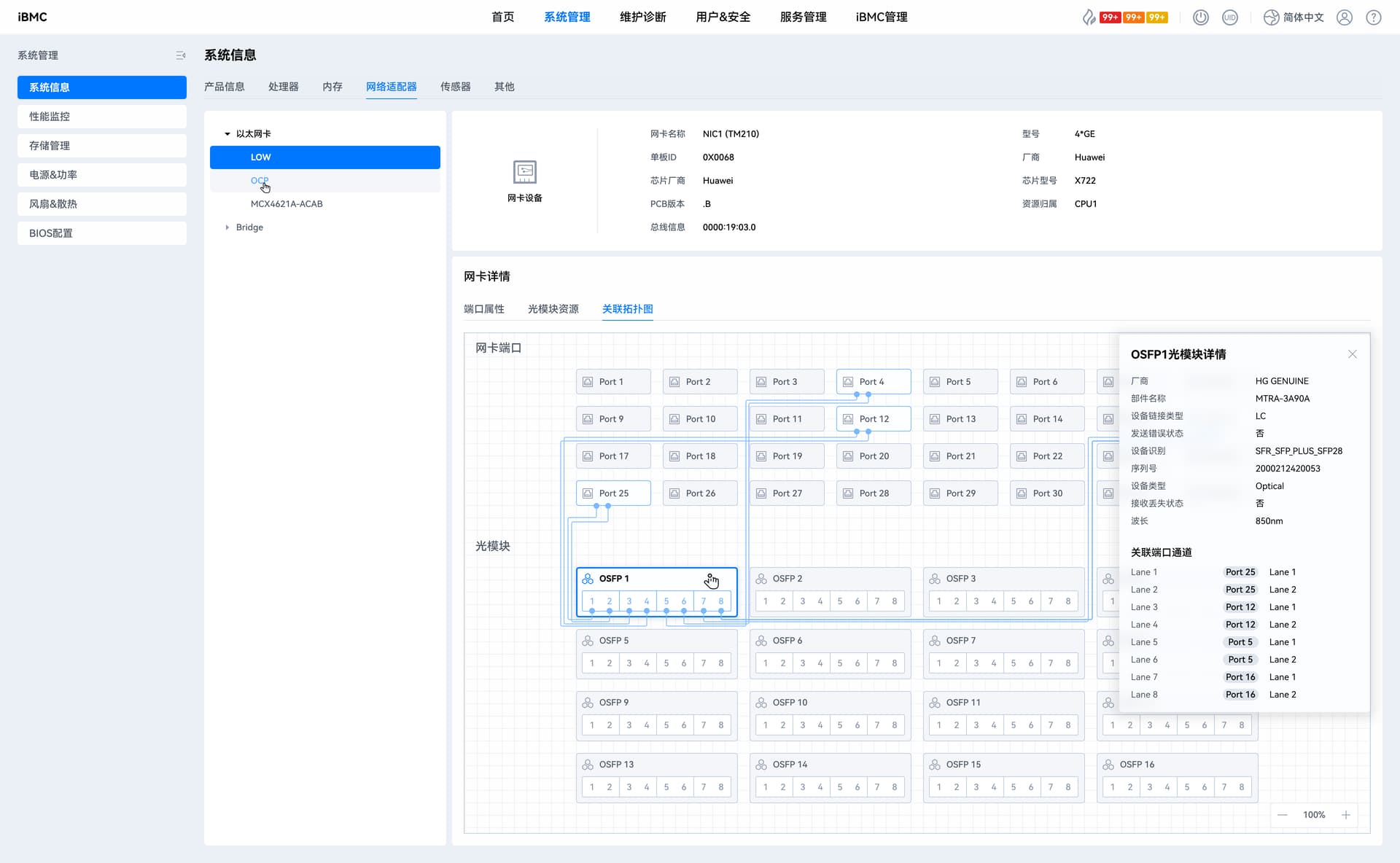Select the 传感器 tab
Screen dimensions: 1400x863
pyautogui.click(x=455, y=87)
